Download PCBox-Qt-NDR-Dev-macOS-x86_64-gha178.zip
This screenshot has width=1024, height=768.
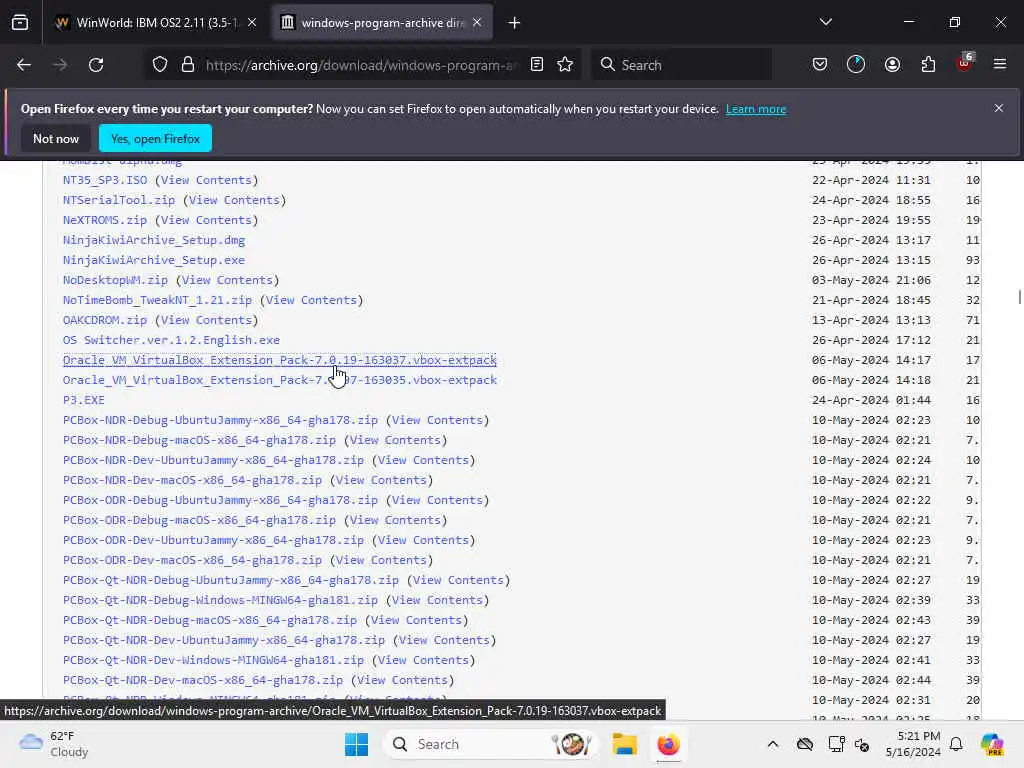202,680
